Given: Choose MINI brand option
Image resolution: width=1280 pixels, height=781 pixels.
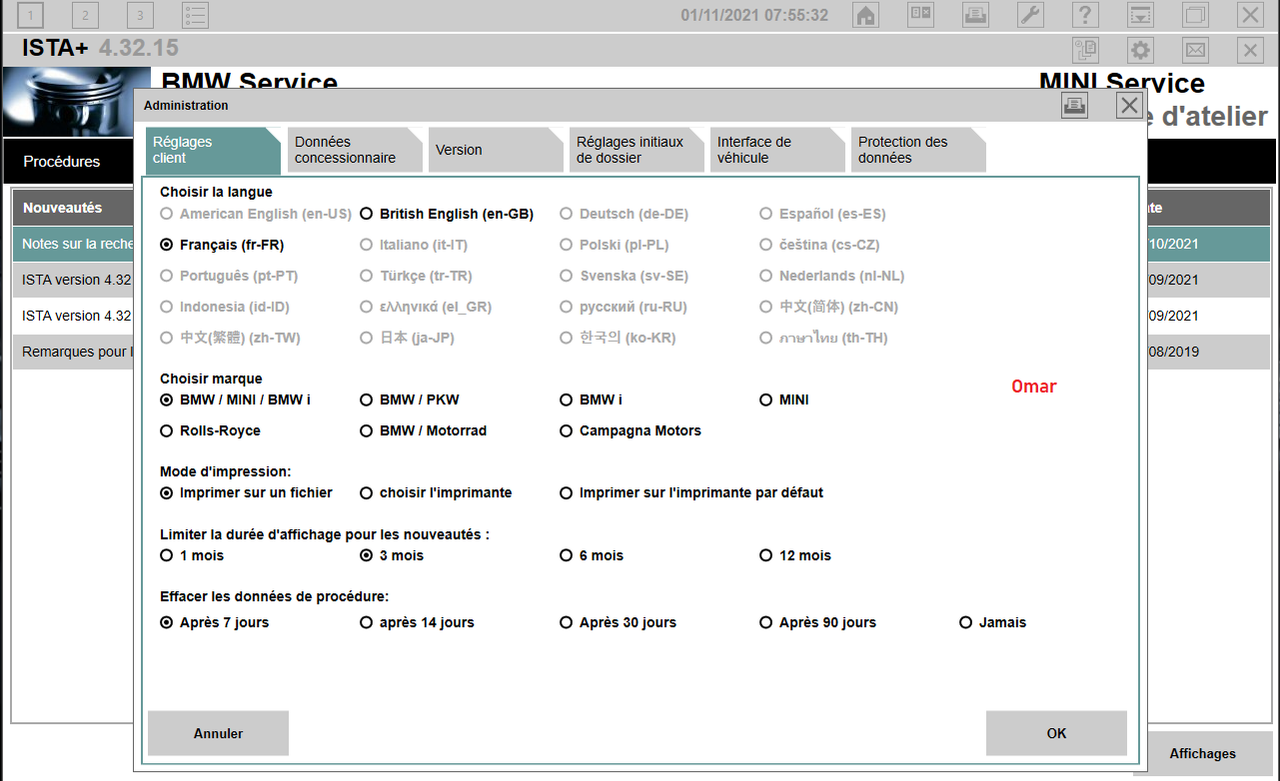Looking at the screenshot, I should point(785,400).
